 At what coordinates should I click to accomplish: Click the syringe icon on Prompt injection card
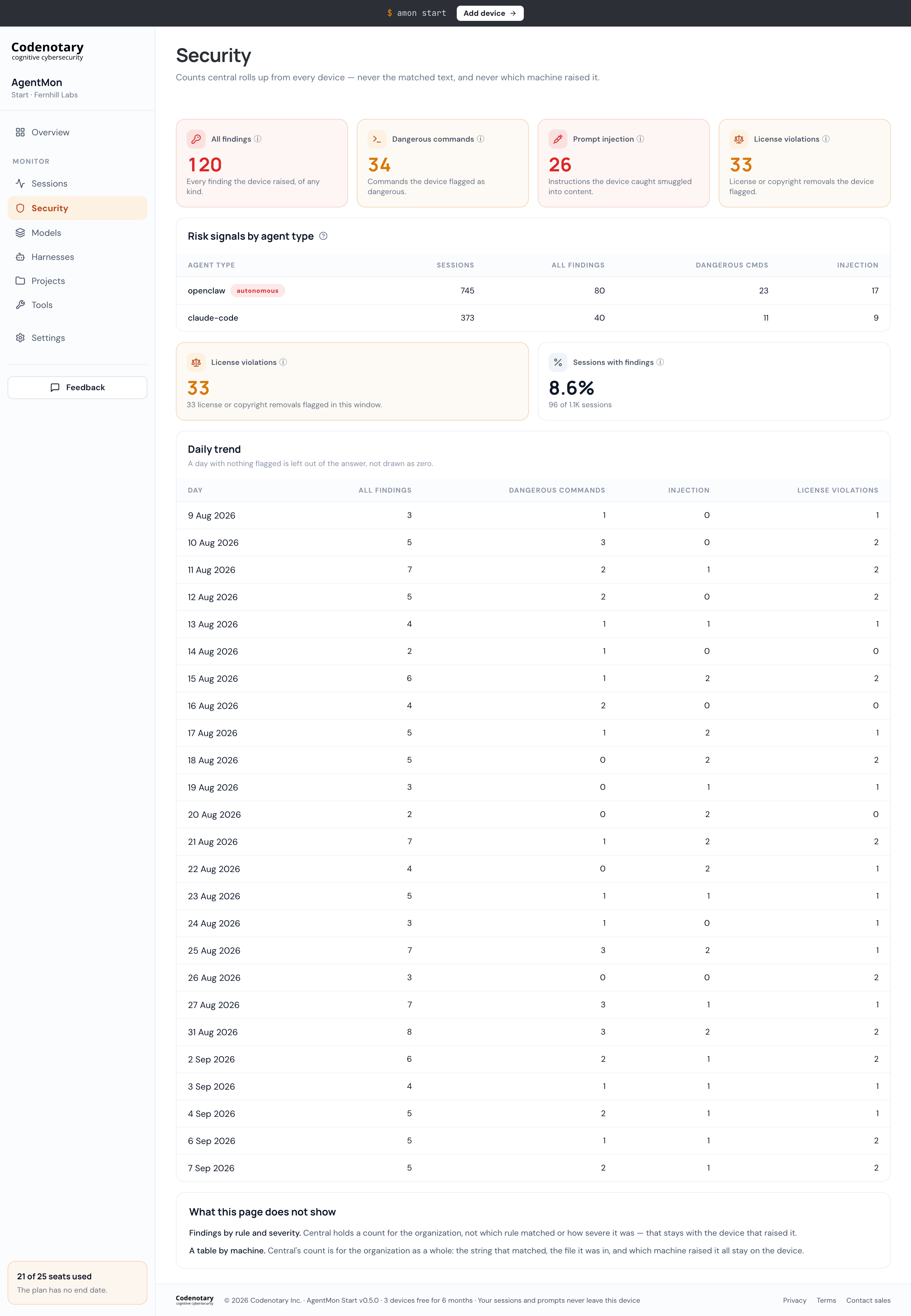point(558,139)
